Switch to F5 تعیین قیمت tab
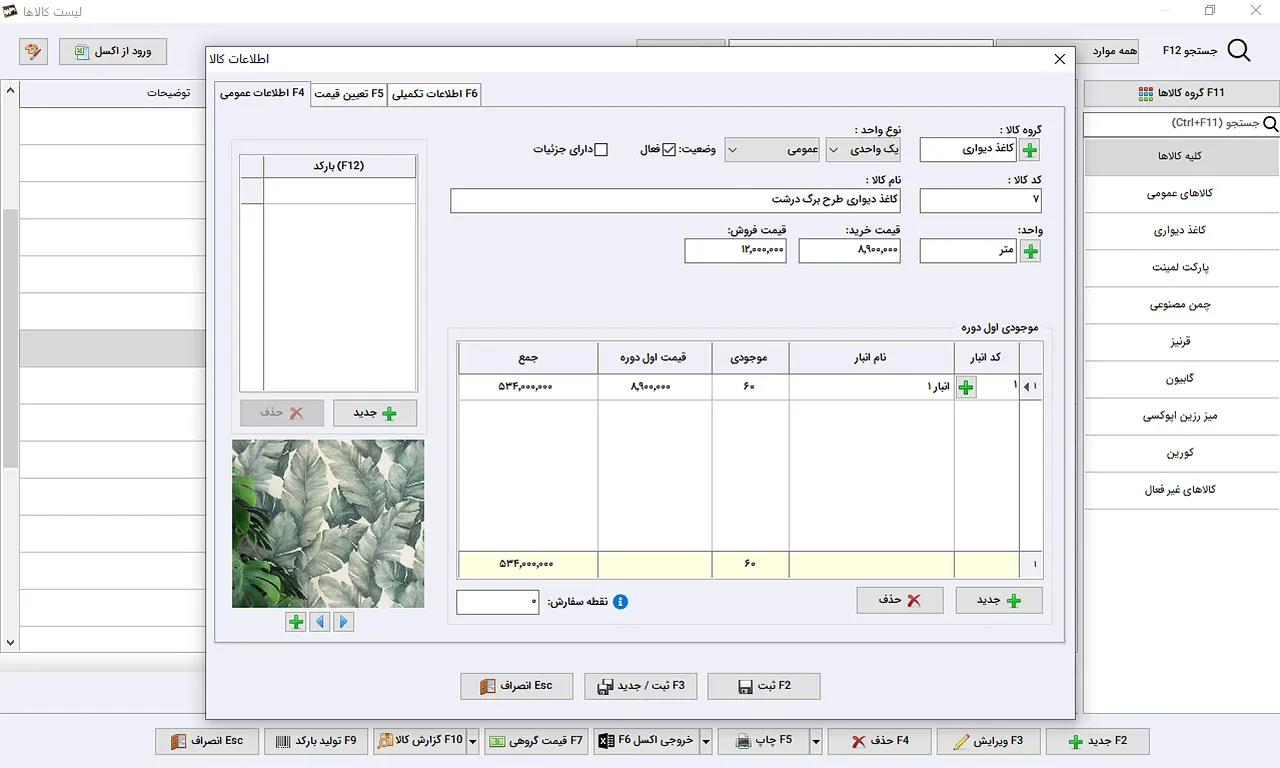The height and width of the screenshot is (768, 1280). pyautogui.click(x=349, y=94)
